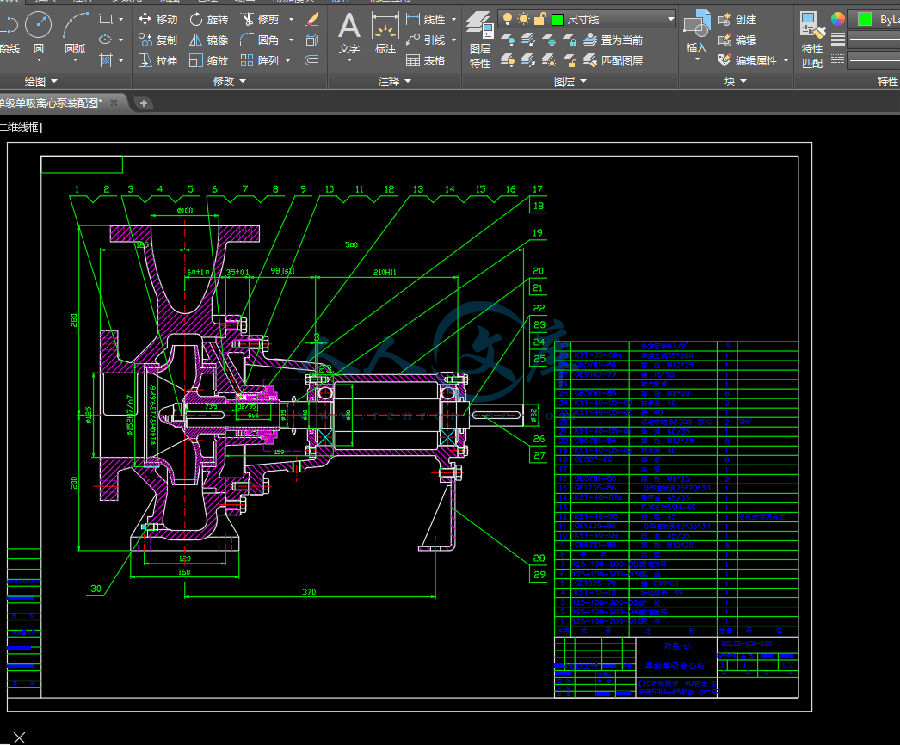Expand the Linear (线性) dimension dropdown
This screenshot has height=745, width=900.
(453, 20)
